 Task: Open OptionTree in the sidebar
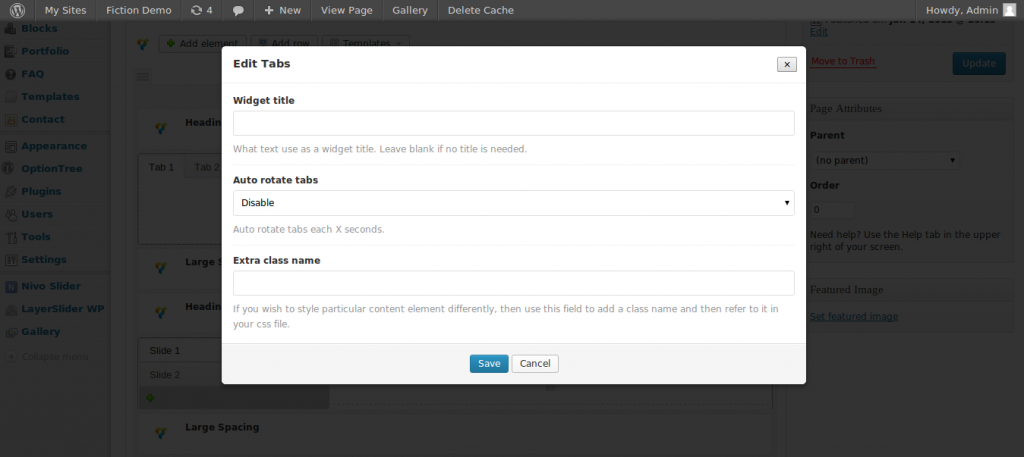click(x=52, y=168)
